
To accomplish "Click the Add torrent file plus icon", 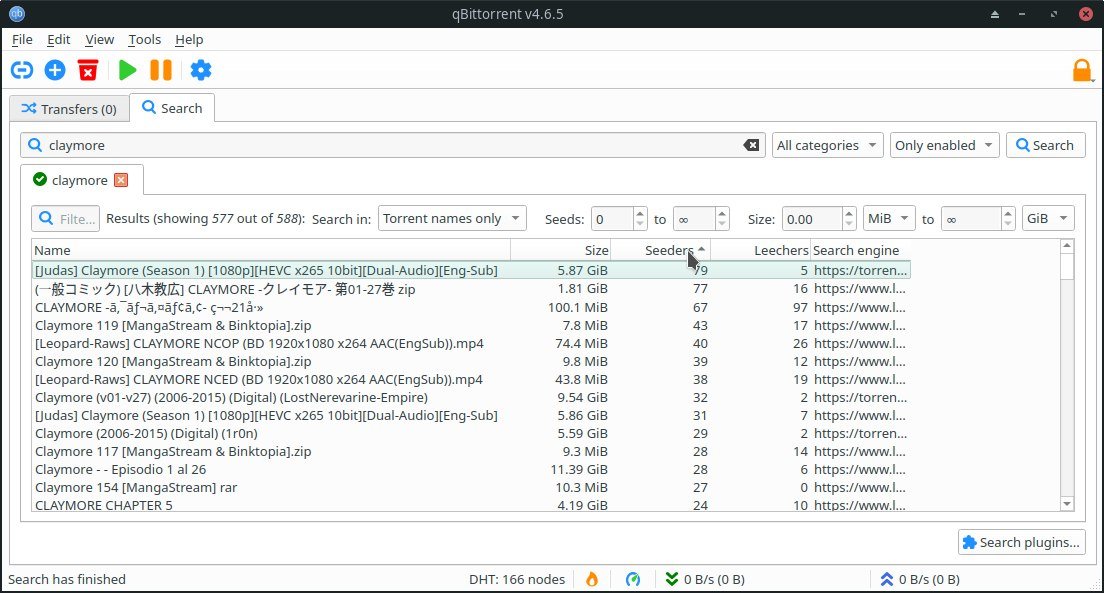I will [x=55, y=70].
